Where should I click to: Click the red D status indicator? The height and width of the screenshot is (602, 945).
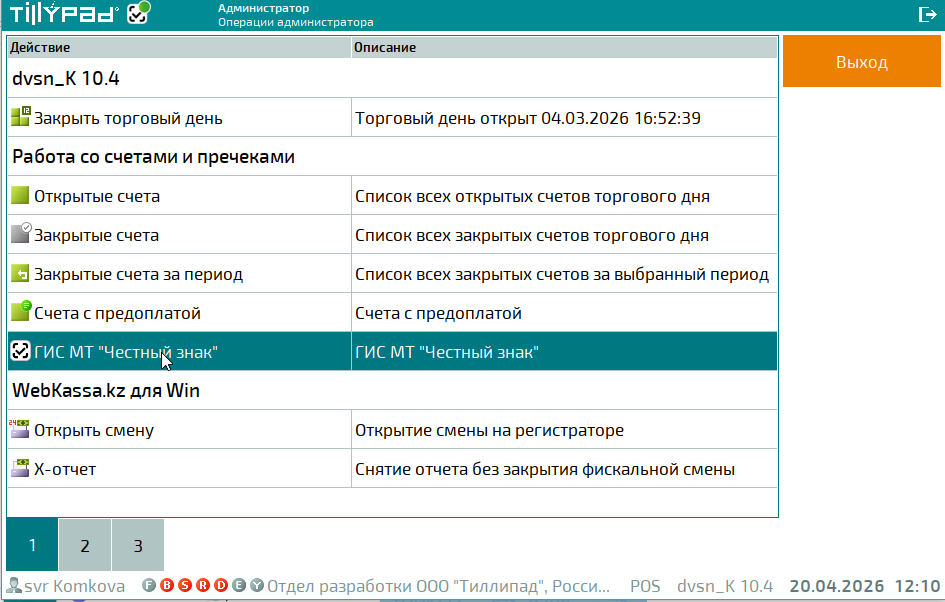221,585
